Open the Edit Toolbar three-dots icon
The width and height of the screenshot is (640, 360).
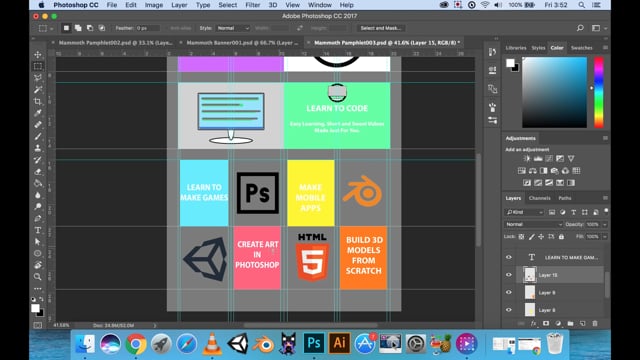[38, 289]
